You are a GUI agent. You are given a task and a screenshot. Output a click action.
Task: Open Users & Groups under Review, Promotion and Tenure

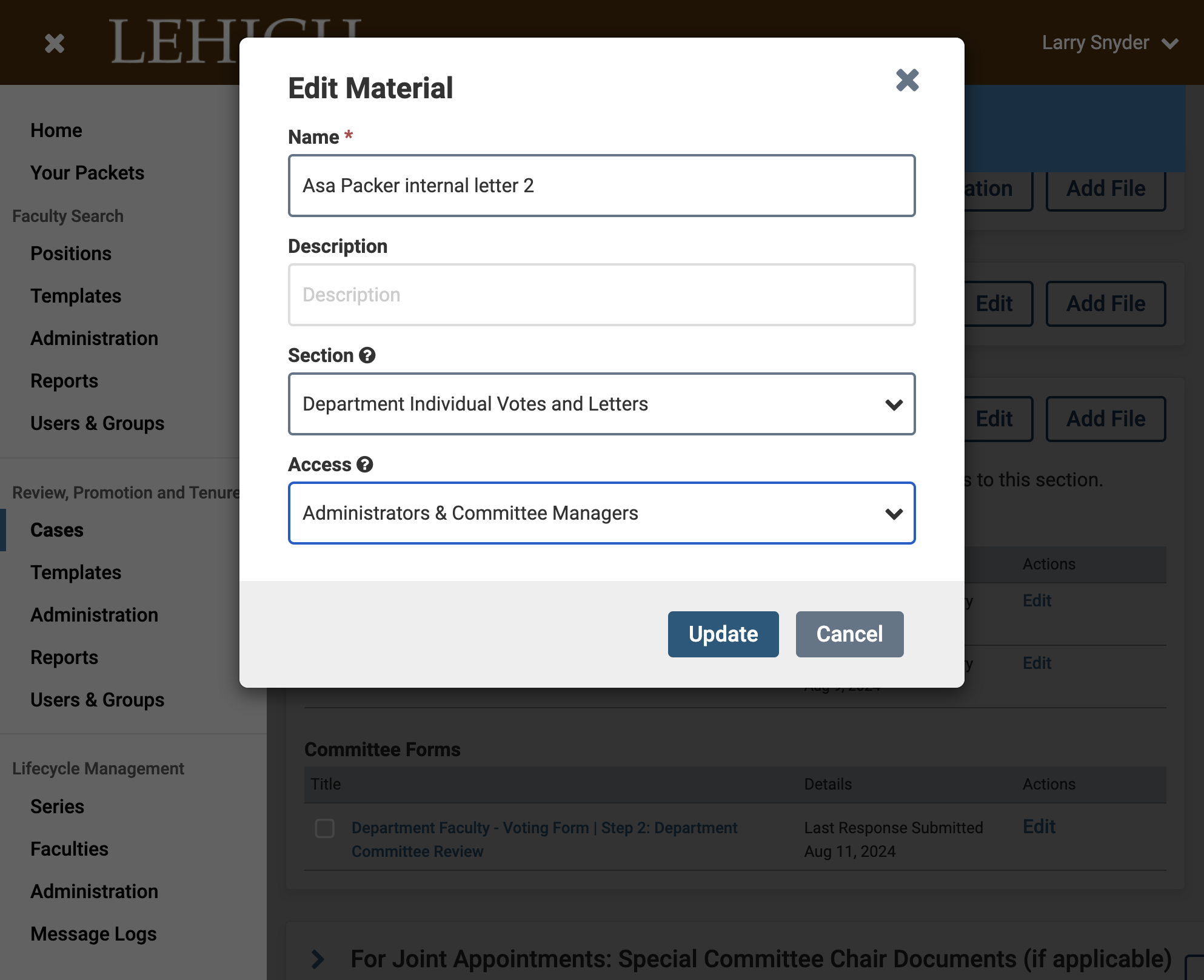pyautogui.click(x=97, y=700)
